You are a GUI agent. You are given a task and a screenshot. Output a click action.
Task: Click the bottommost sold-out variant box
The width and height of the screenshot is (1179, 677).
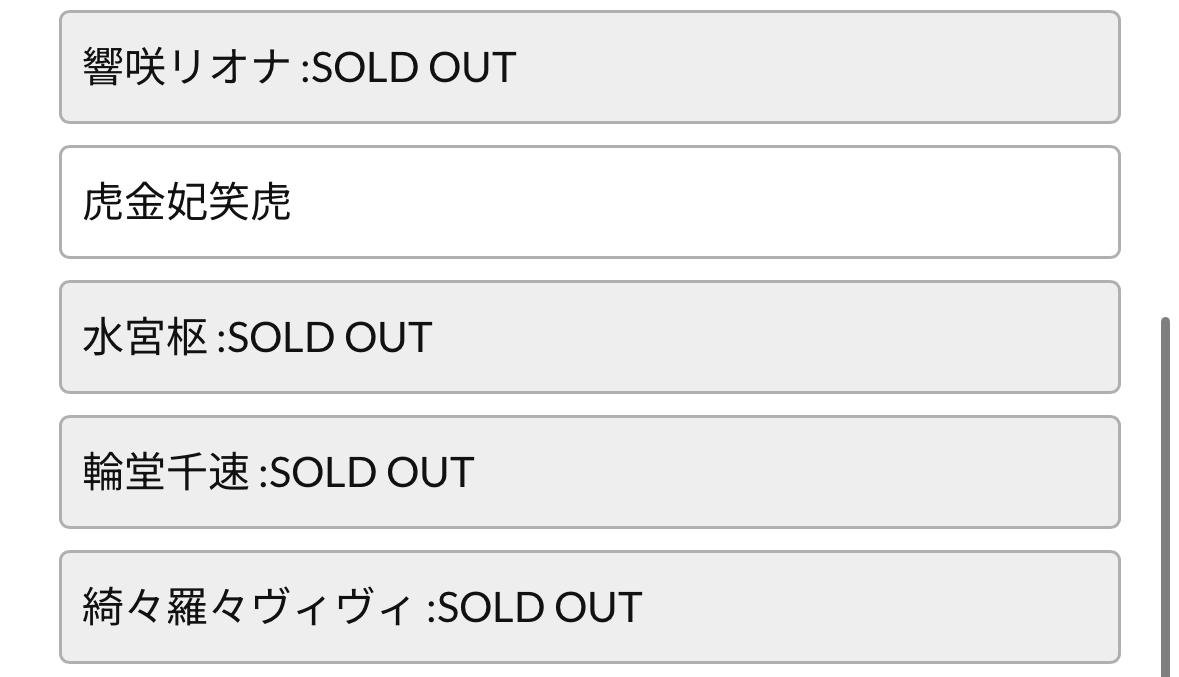589,607
